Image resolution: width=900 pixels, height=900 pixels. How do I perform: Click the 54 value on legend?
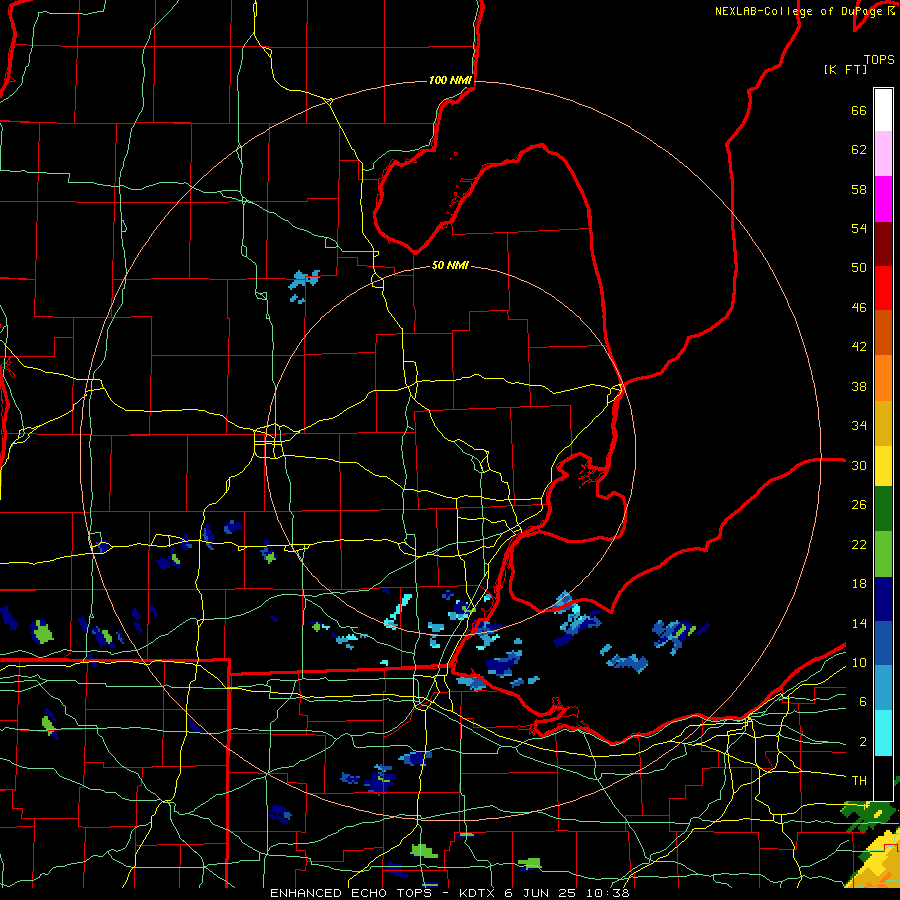[859, 228]
